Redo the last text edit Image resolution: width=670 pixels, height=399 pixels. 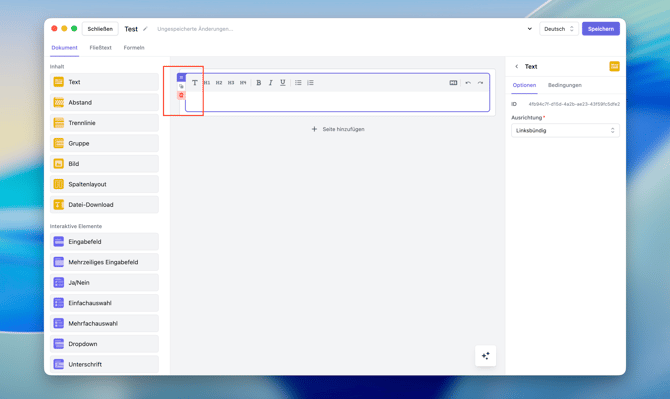point(480,83)
